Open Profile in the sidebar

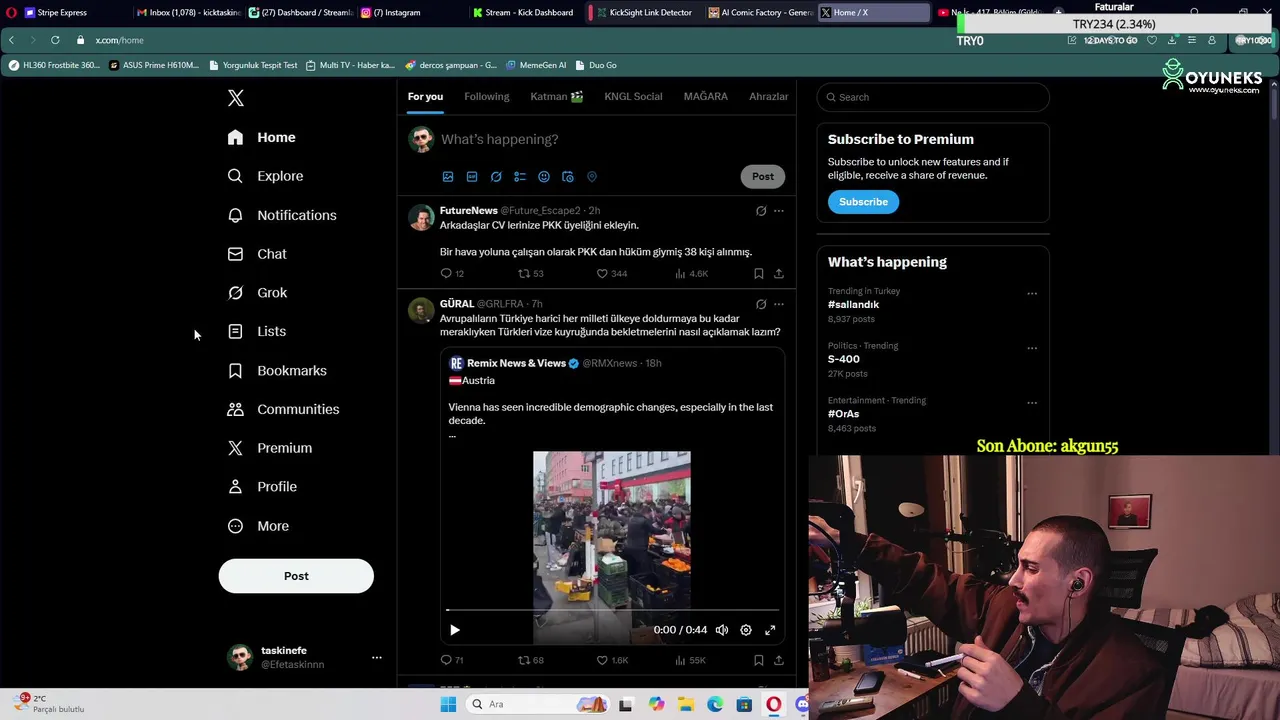point(262,487)
